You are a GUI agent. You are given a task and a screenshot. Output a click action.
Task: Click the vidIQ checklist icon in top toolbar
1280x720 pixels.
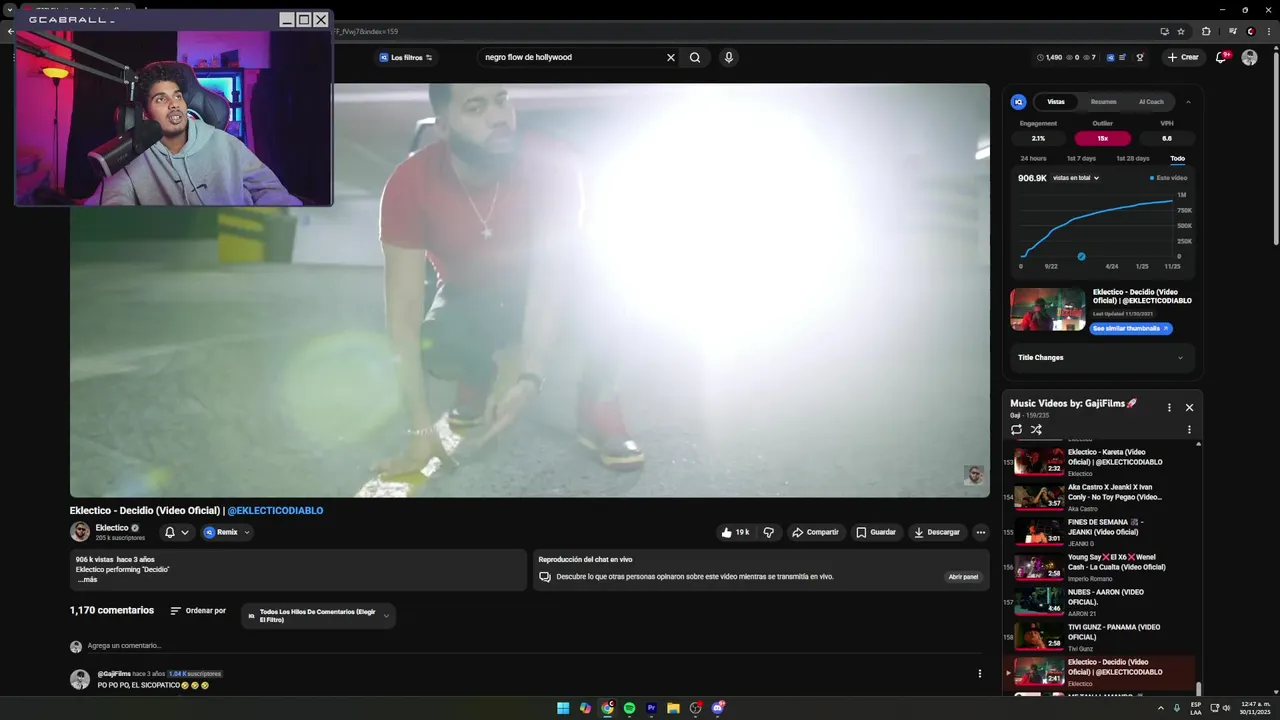[x=1123, y=57]
